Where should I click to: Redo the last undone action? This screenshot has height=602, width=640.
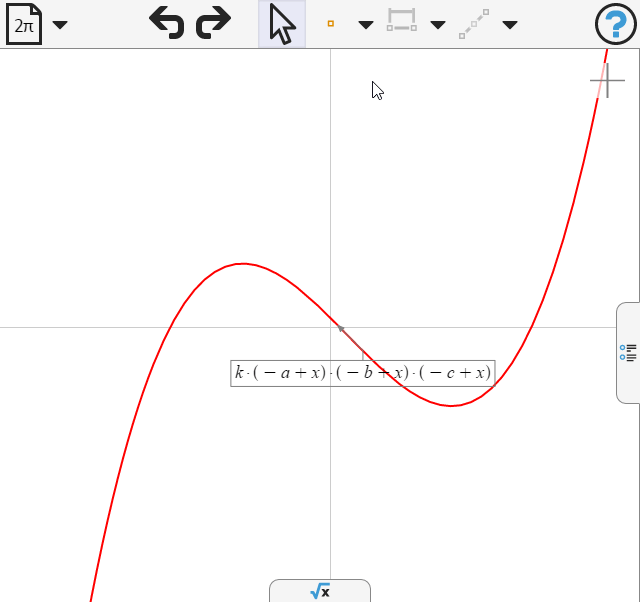(213, 23)
